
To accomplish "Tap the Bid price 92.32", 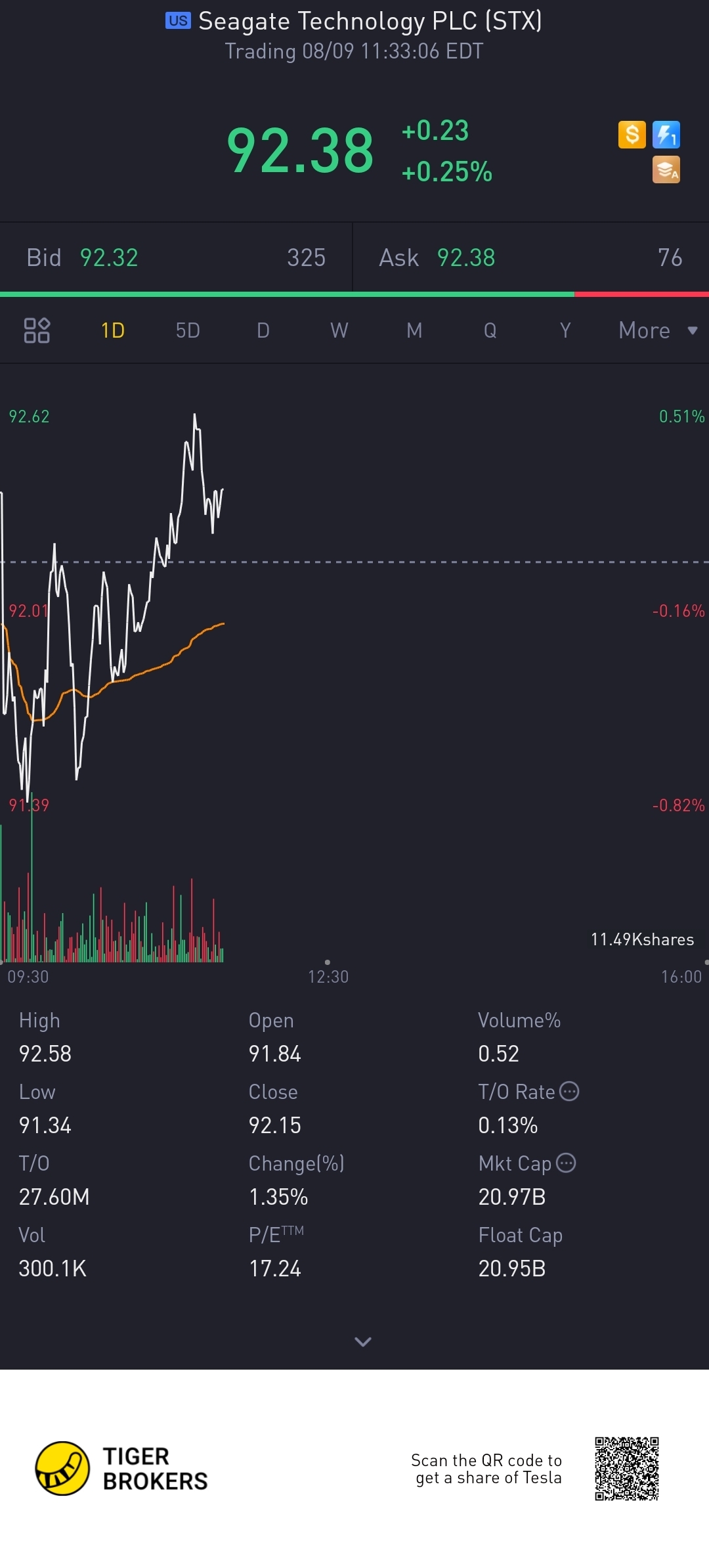I will coord(109,258).
